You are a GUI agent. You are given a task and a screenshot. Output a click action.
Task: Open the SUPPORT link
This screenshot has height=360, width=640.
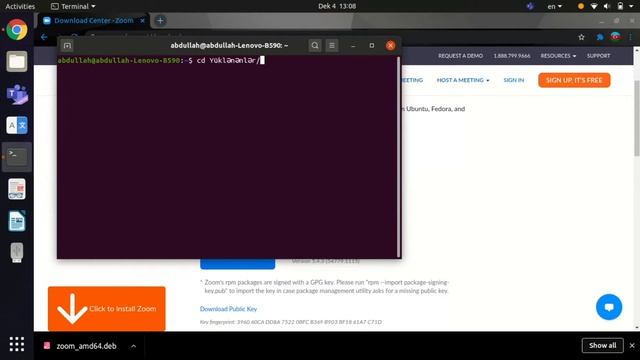tap(598, 56)
